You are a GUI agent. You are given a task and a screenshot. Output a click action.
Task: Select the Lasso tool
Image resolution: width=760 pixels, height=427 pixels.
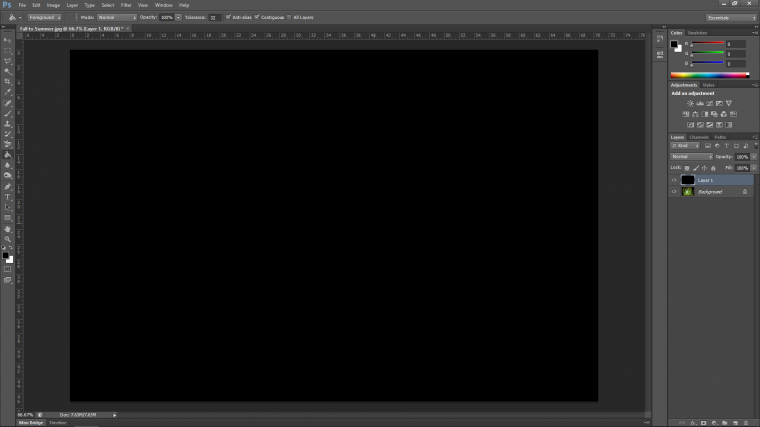pos(7,61)
